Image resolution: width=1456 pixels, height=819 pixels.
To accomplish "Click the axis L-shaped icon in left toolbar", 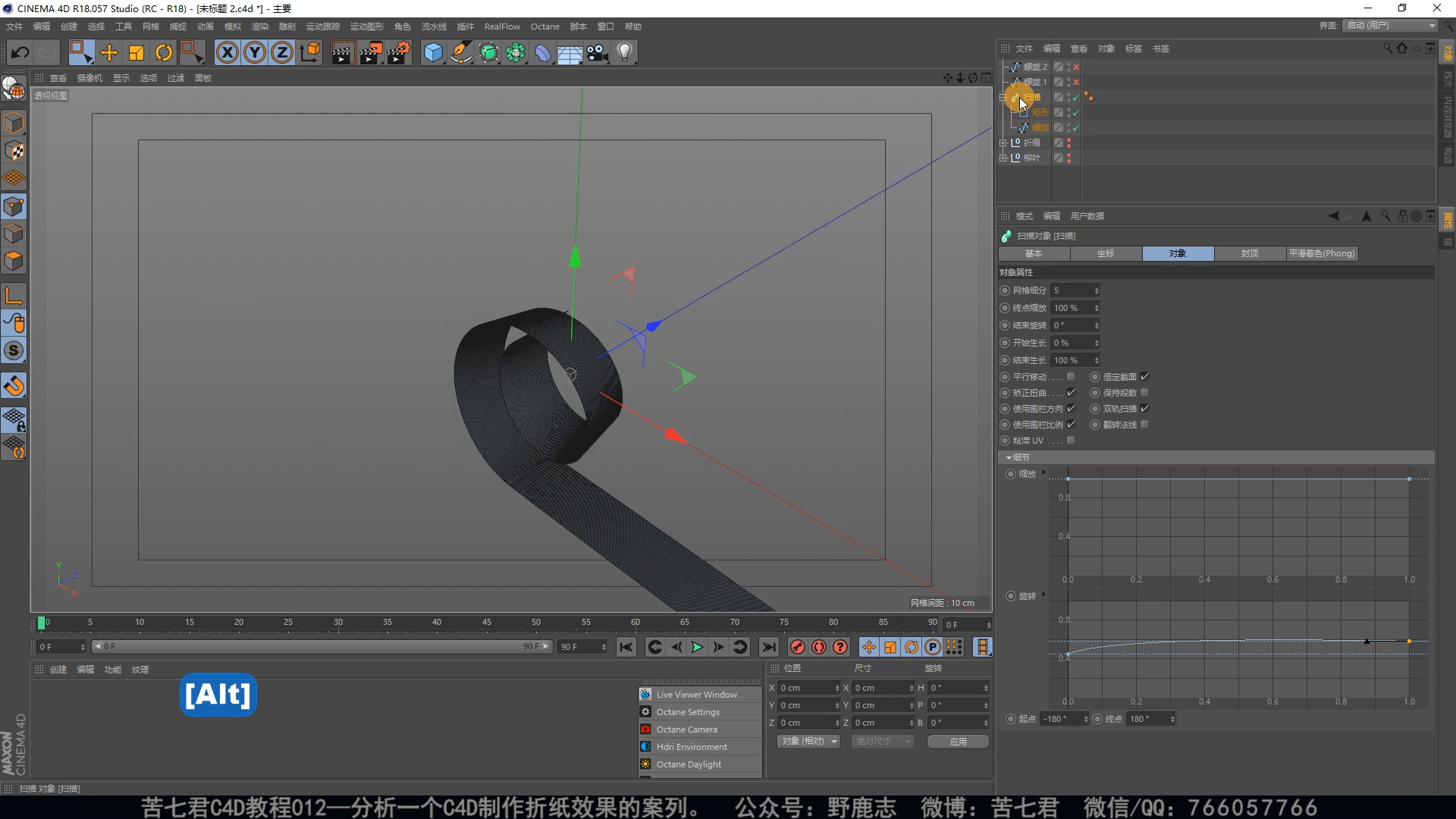I will [14, 295].
